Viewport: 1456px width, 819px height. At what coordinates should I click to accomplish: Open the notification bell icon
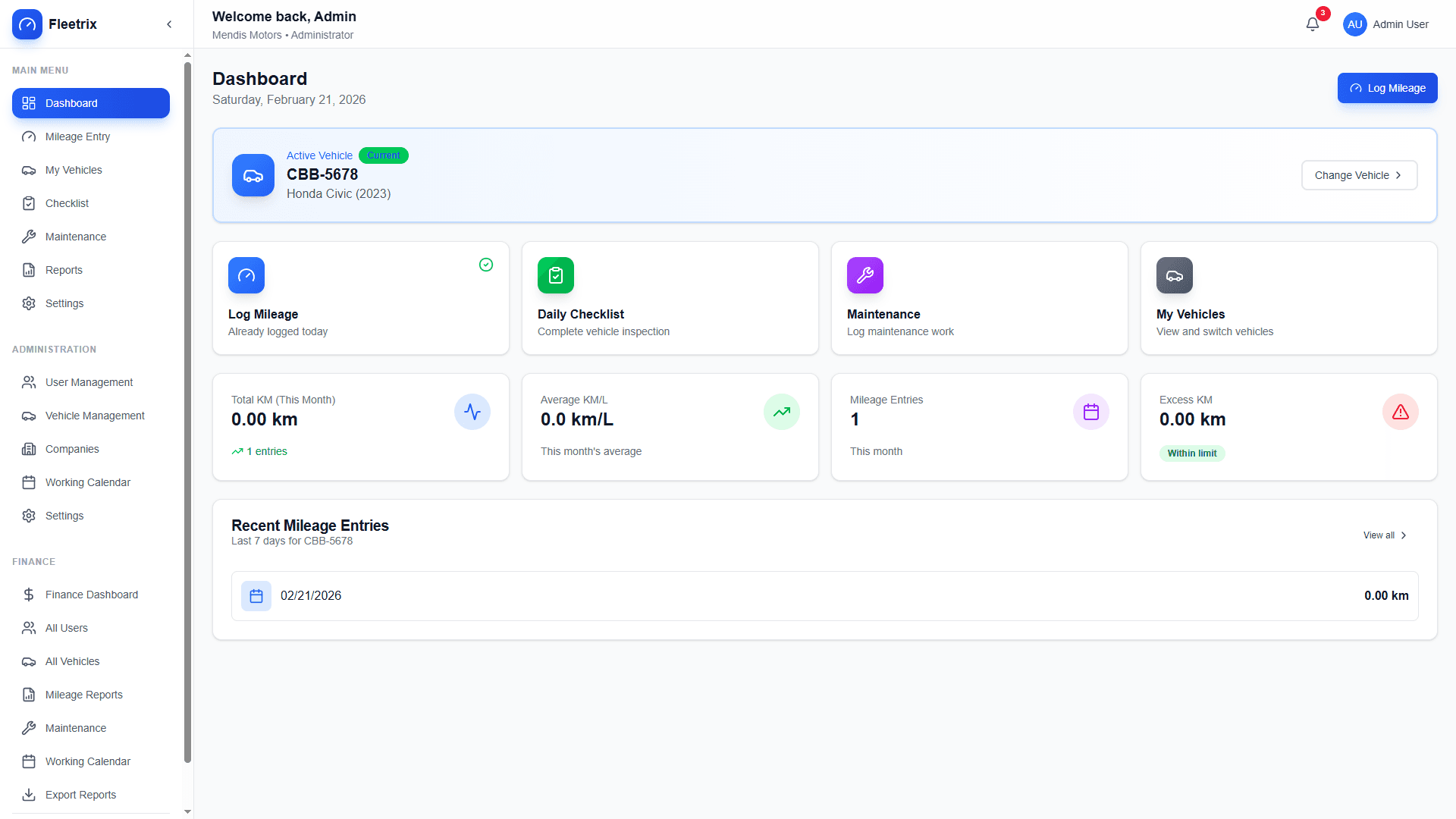point(1311,24)
